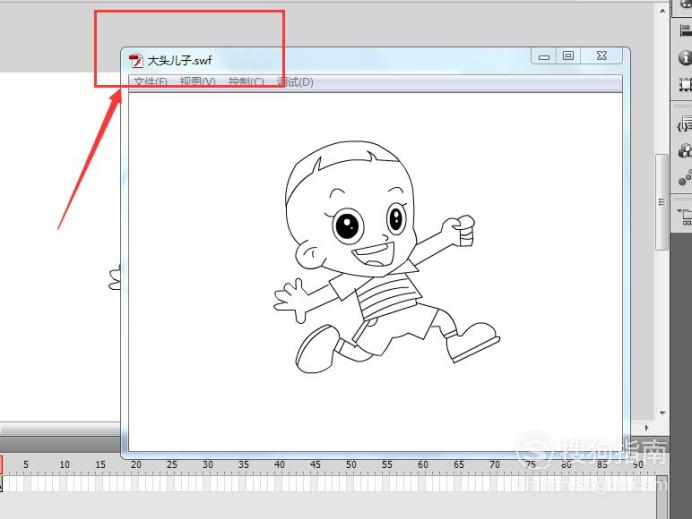Click frame number 10 on timeline ruler
Screen dimensions: 692x519
(x=64, y=464)
